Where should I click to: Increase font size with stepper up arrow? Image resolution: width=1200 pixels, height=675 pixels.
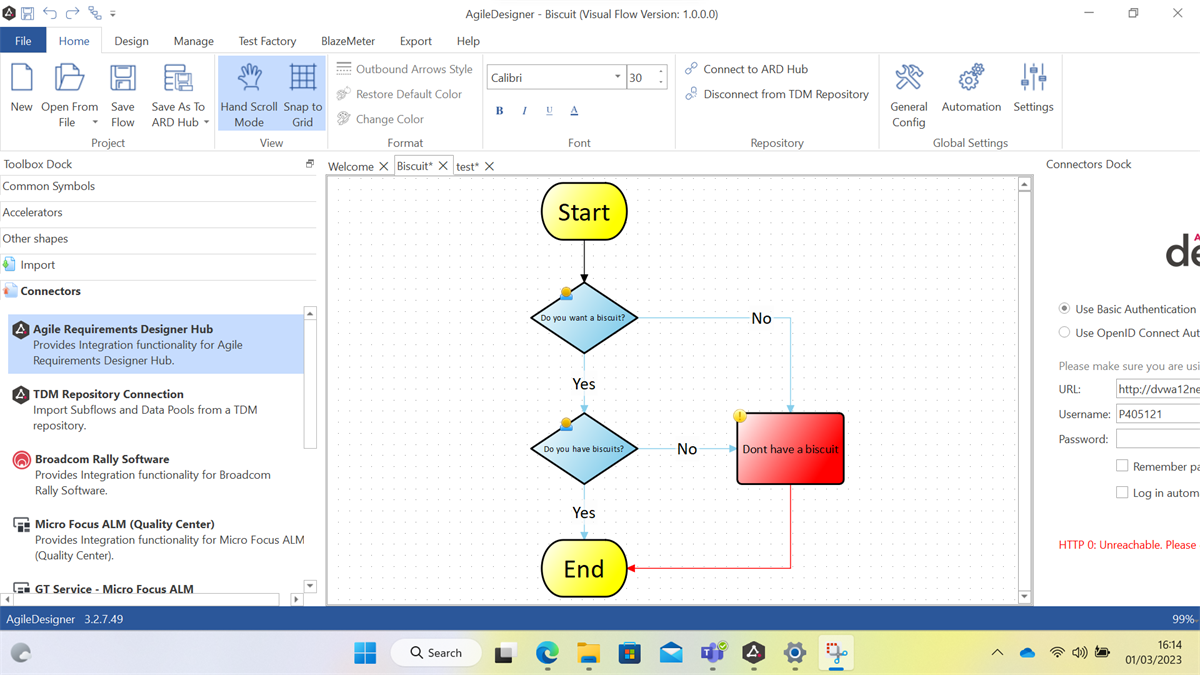click(661, 72)
